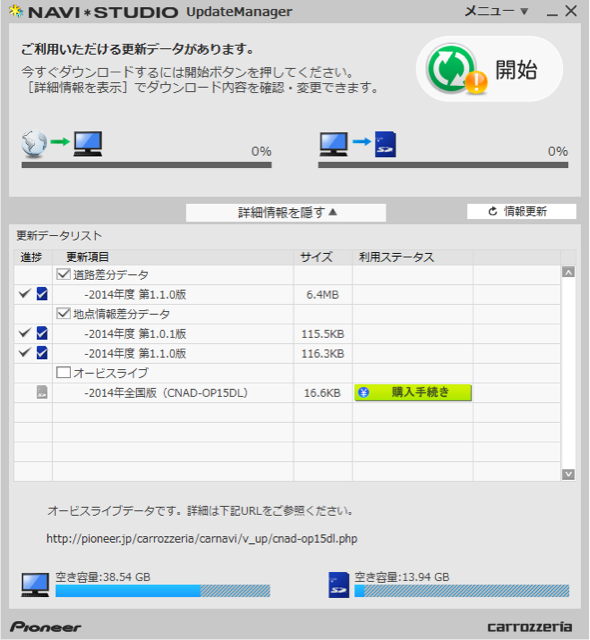Click the computer icon next to the globe

88,144
